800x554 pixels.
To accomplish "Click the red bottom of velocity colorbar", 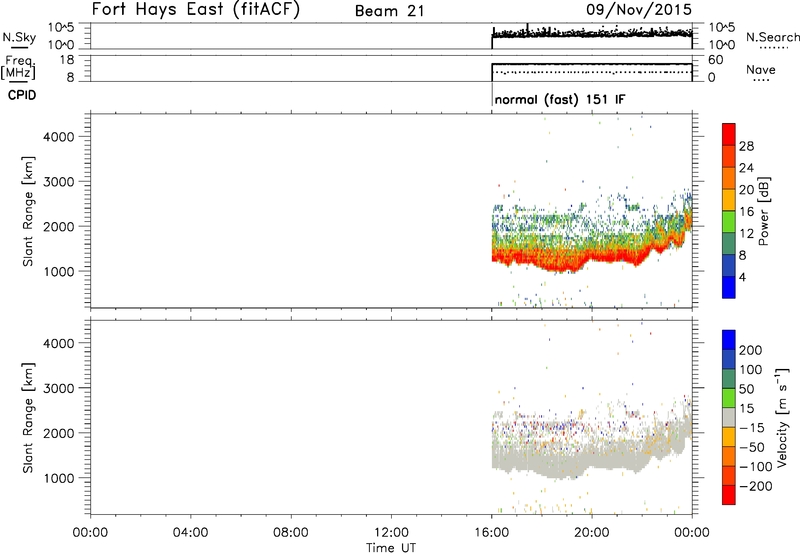I will point(729,495).
